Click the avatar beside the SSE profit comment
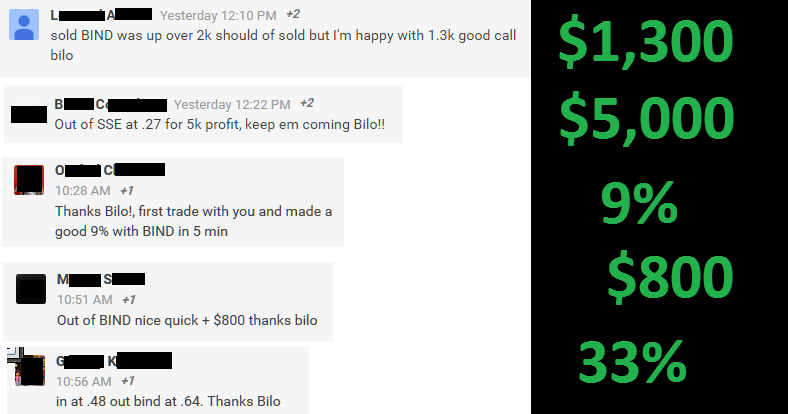The height and width of the screenshot is (414, 788). 29,114
